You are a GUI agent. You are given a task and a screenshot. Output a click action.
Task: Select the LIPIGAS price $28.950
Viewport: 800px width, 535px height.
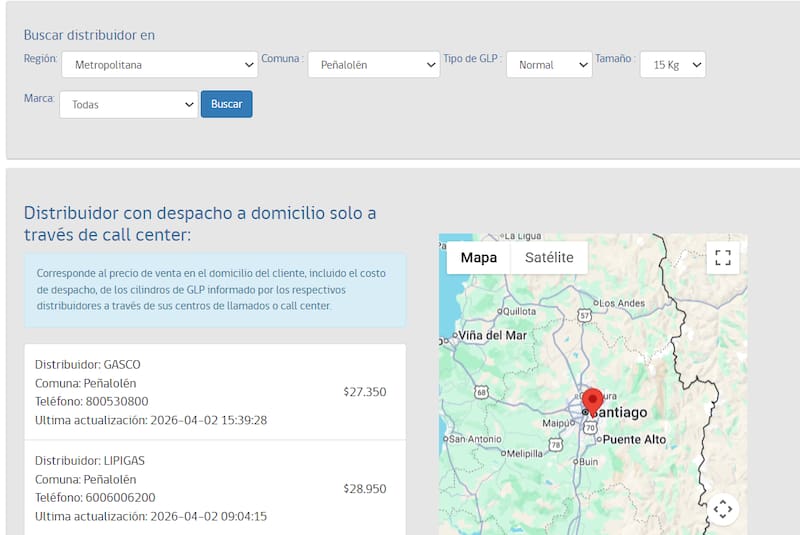point(364,489)
